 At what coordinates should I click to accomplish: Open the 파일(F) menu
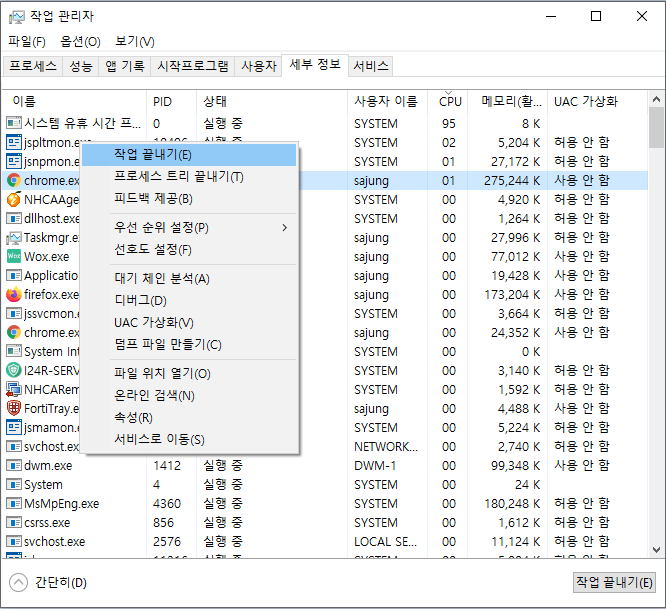27,42
